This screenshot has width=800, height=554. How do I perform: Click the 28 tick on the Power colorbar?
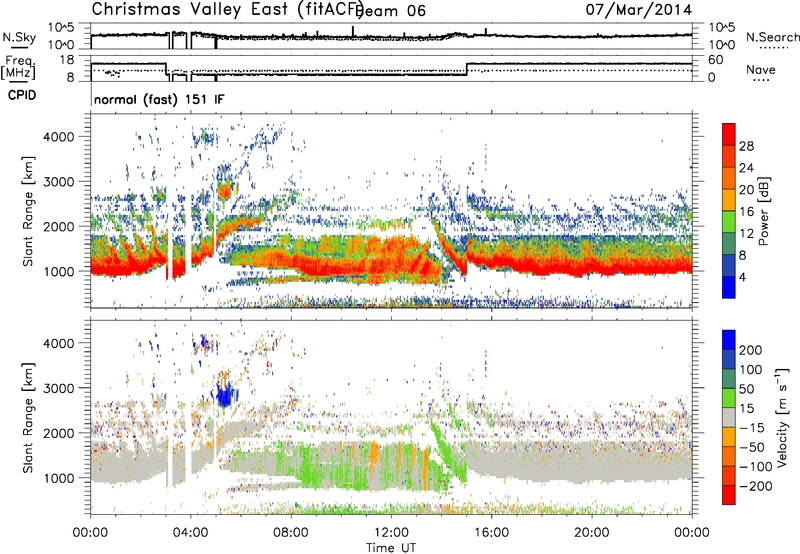point(746,146)
